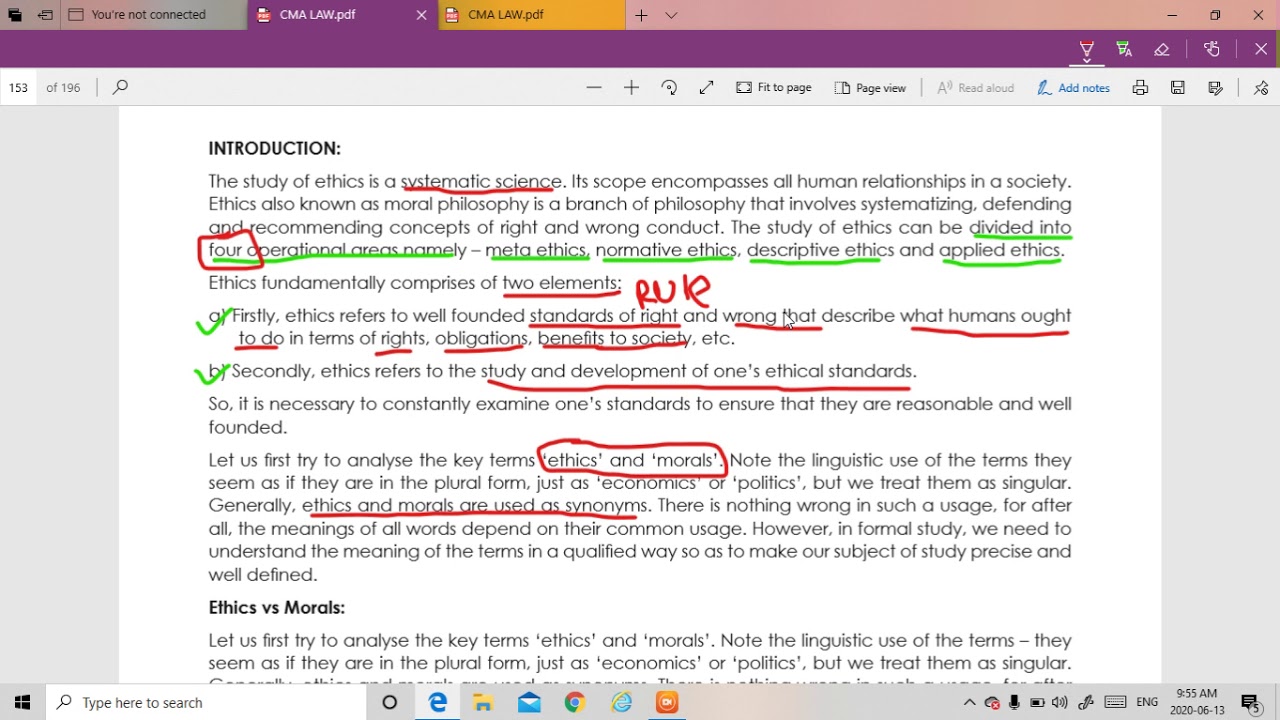Viewport: 1280px width, 720px height.
Task: Click the text 'of 196' page count
Action: click(x=63, y=87)
